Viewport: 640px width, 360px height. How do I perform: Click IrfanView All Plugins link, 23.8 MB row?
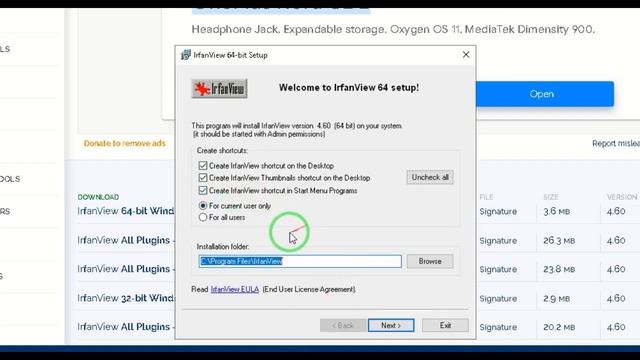126,269
